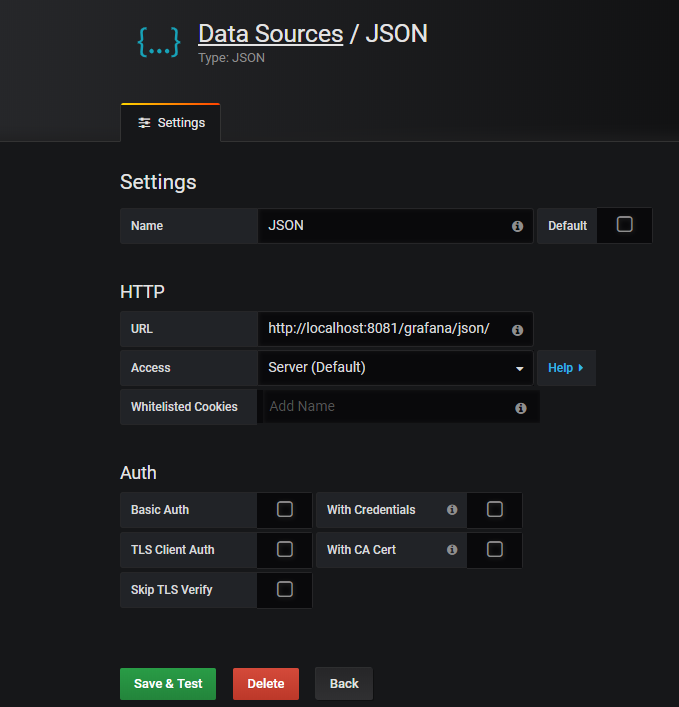Click the 'Whitelisted Cookies' label
The image size is (679, 707).
tap(184, 407)
